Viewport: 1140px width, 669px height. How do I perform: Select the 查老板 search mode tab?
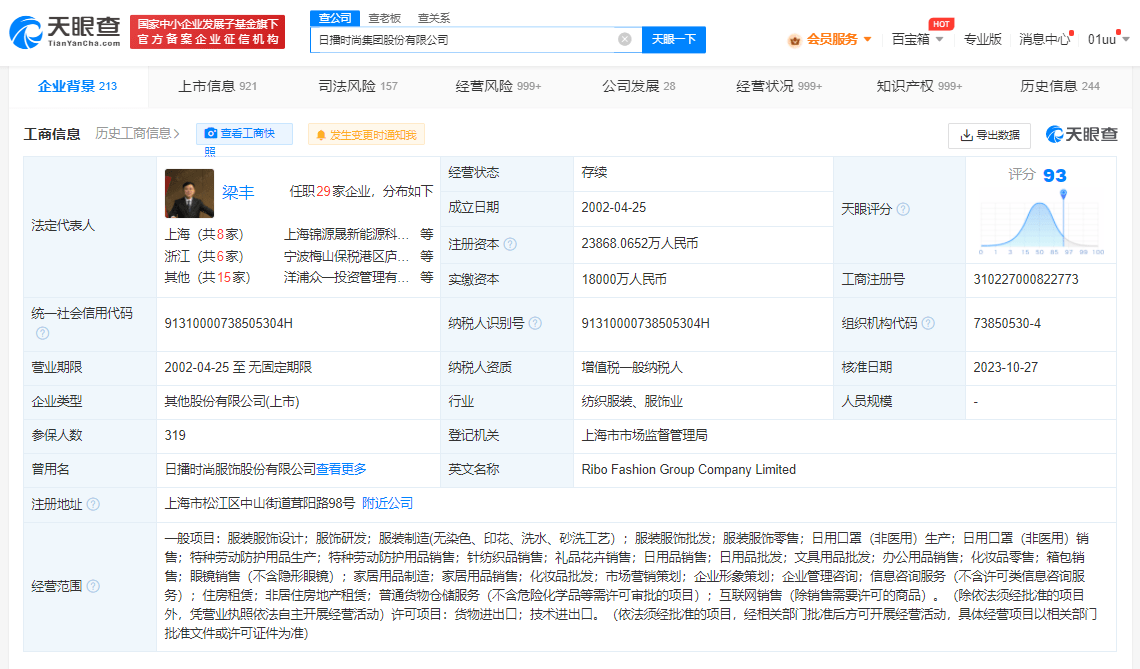pyautogui.click(x=384, y=18)
